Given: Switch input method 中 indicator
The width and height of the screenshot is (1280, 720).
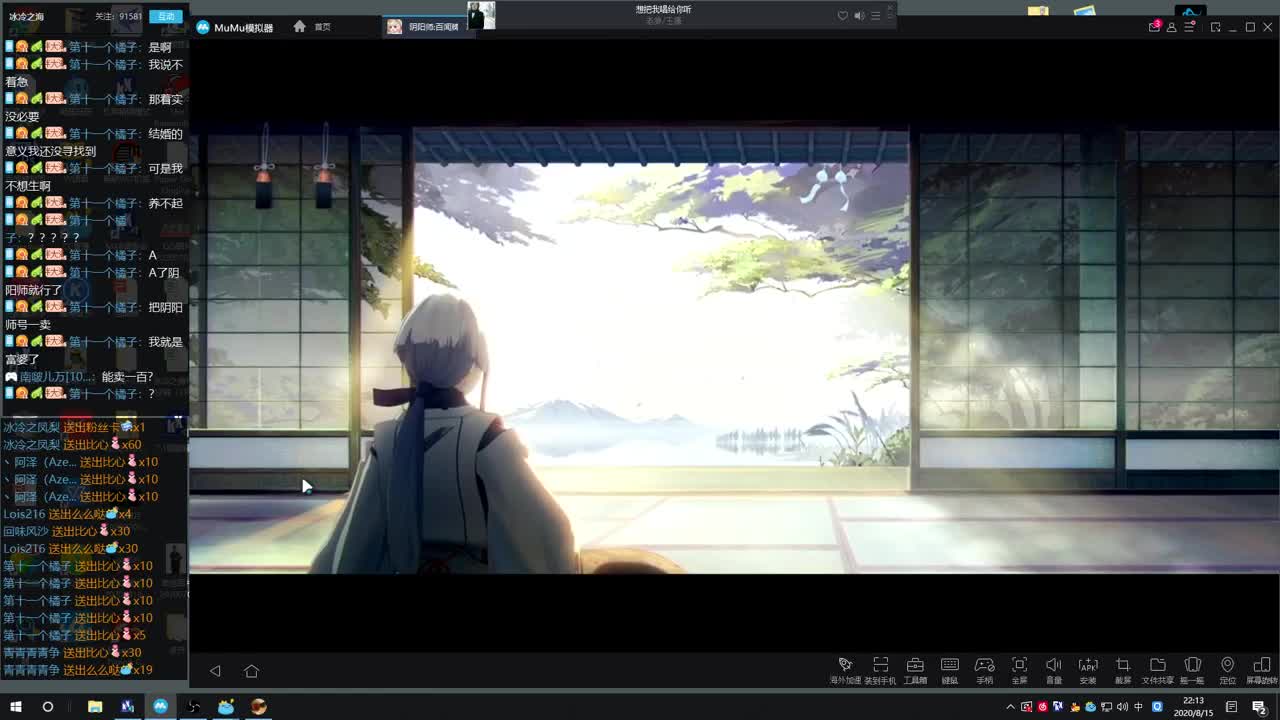Looking at the screenshot, I should point(1138,706).
